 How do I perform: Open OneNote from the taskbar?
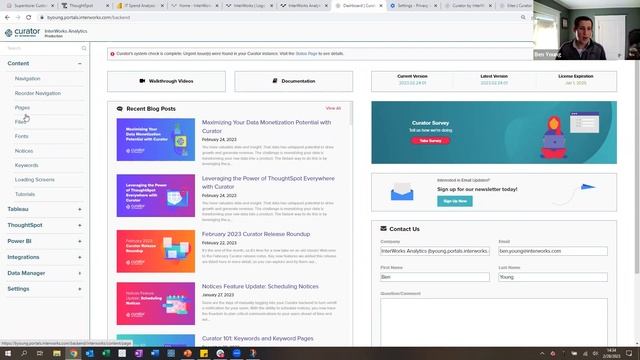tap(139, 353)
